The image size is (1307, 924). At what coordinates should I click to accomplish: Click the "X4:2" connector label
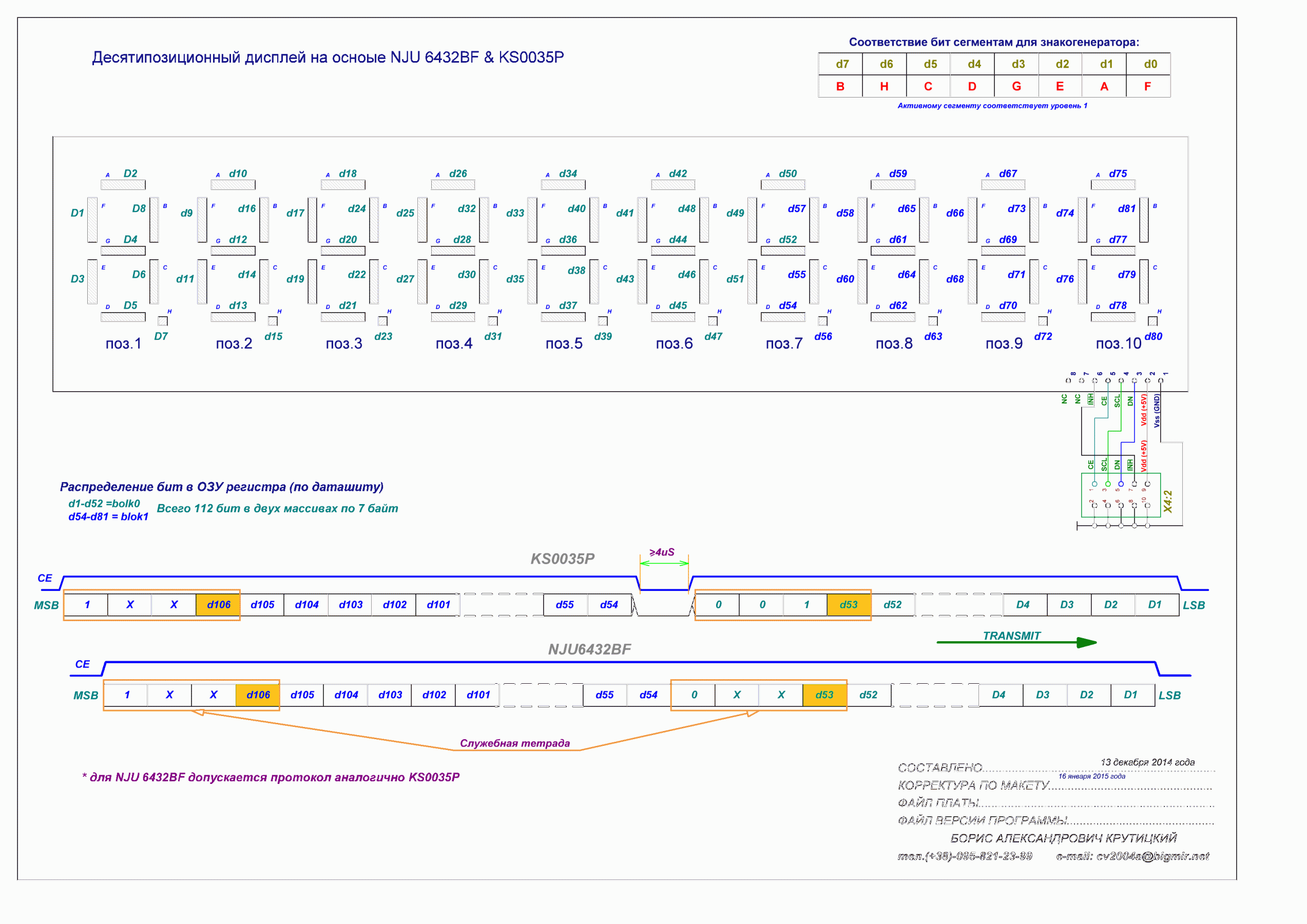[x=1168, y=502]
